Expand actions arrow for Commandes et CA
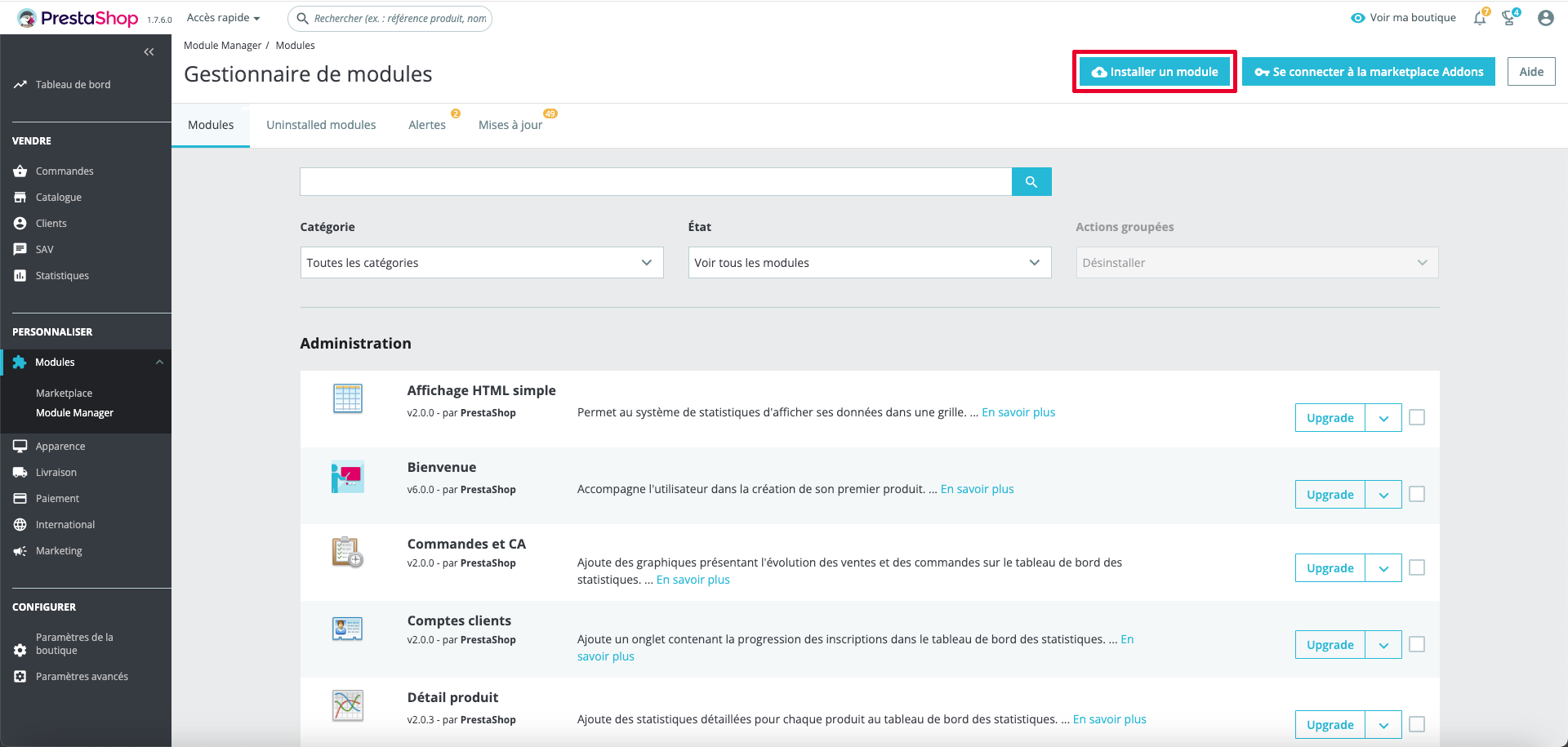 (1383, 568)
